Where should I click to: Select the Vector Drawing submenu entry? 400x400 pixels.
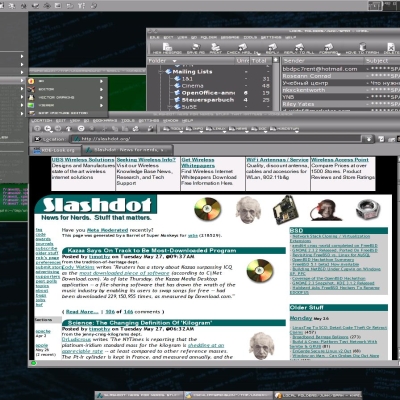pos(67,97)
